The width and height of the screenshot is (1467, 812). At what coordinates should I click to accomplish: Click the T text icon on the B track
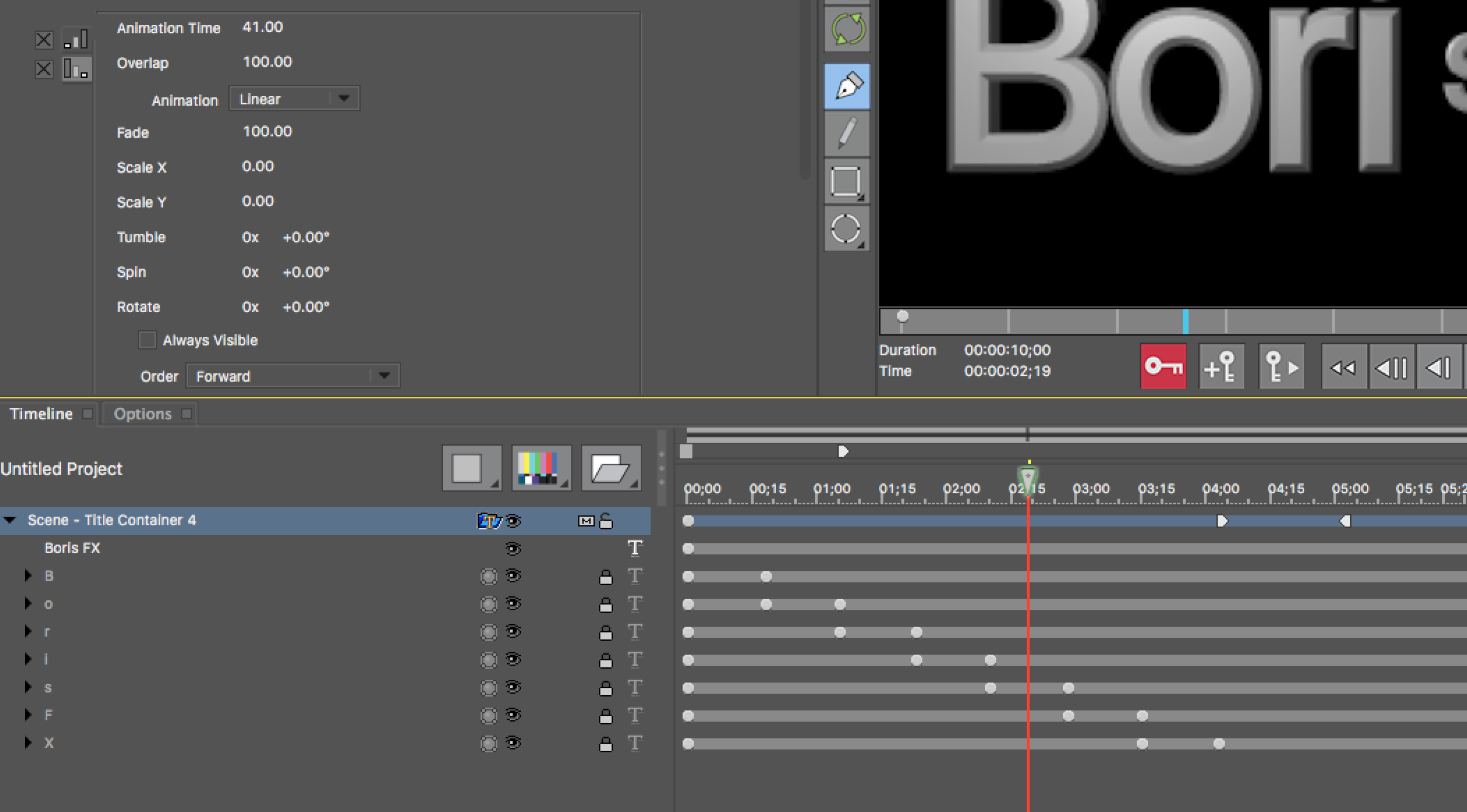click(635, 576)
